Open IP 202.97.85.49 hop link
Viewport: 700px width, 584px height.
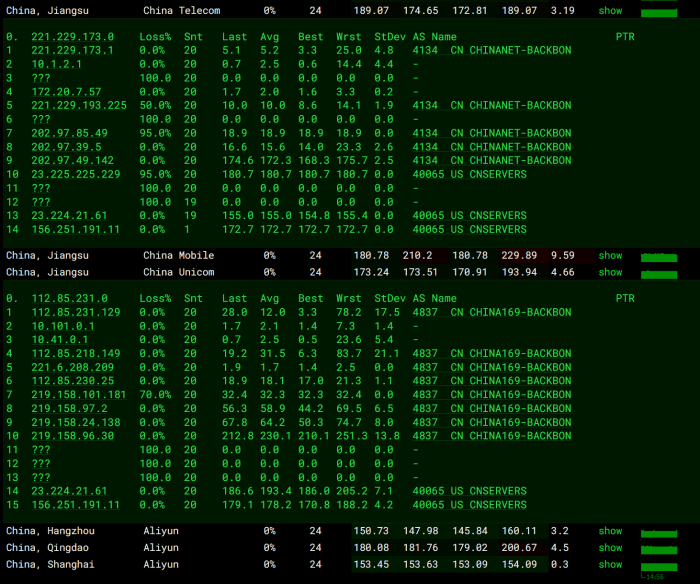tap(69, 133)
